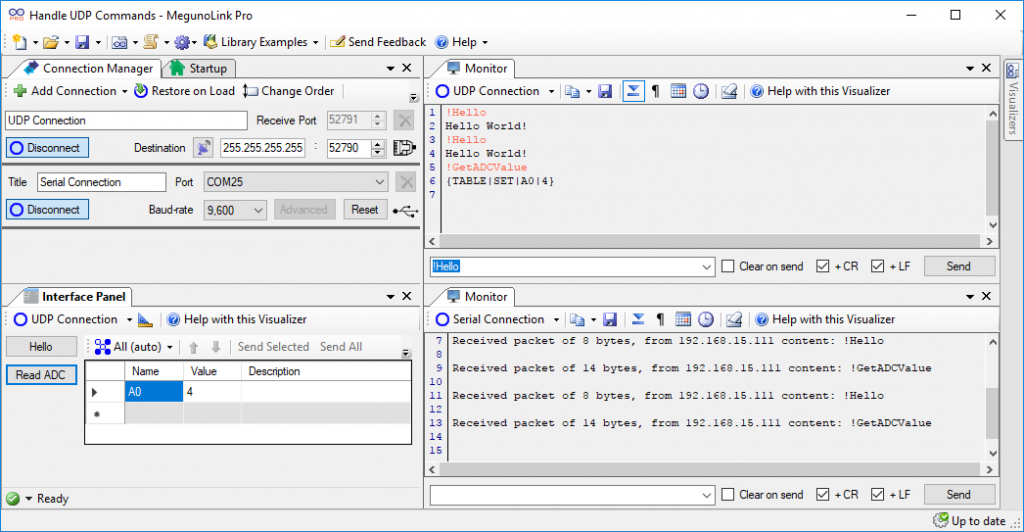
Task: Click the UDP network port icon beside 52790
Action: click(404, 148)
